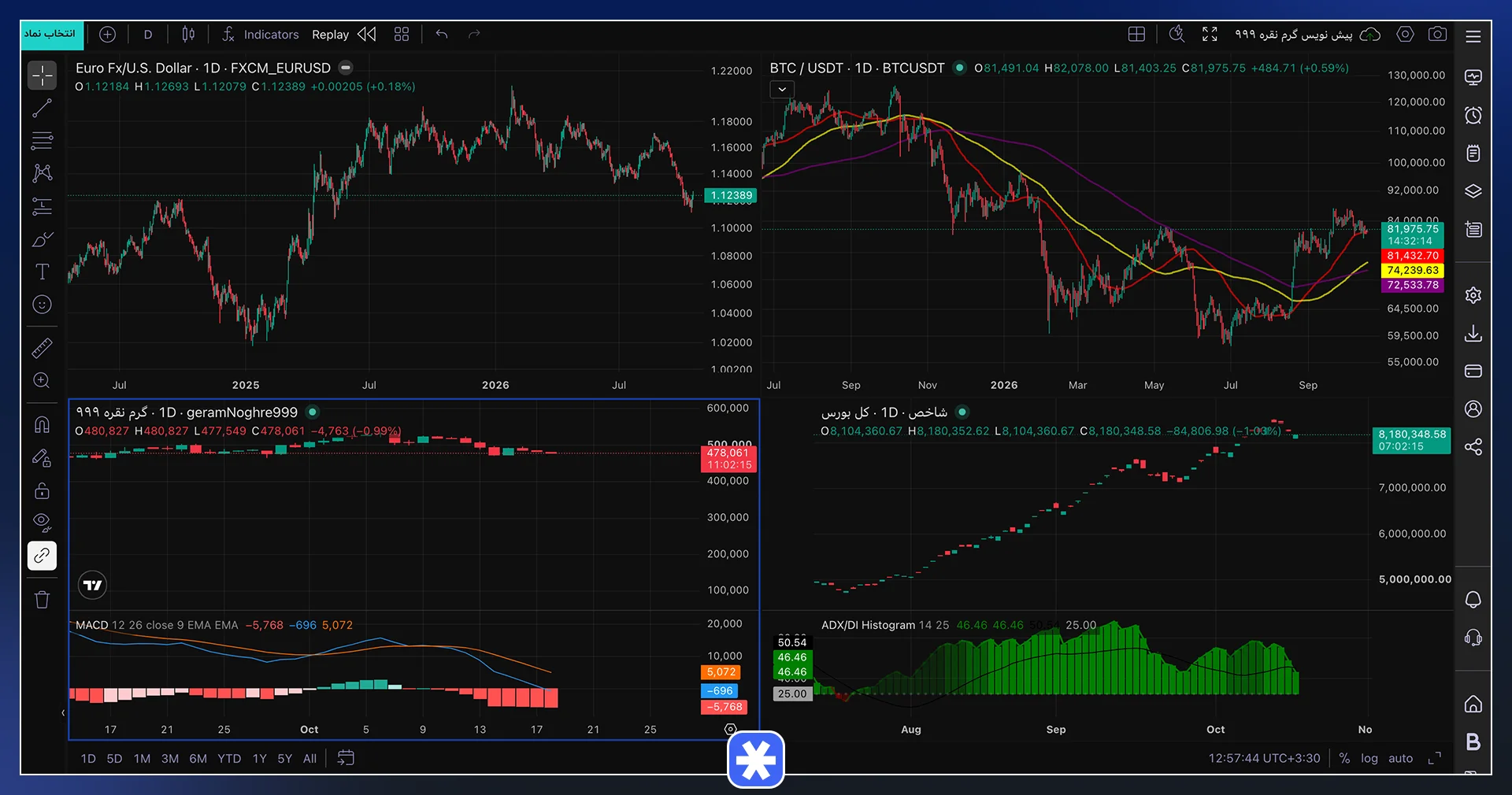
Task: Open the emoji icons tool
Action: [x=42, y=305]
